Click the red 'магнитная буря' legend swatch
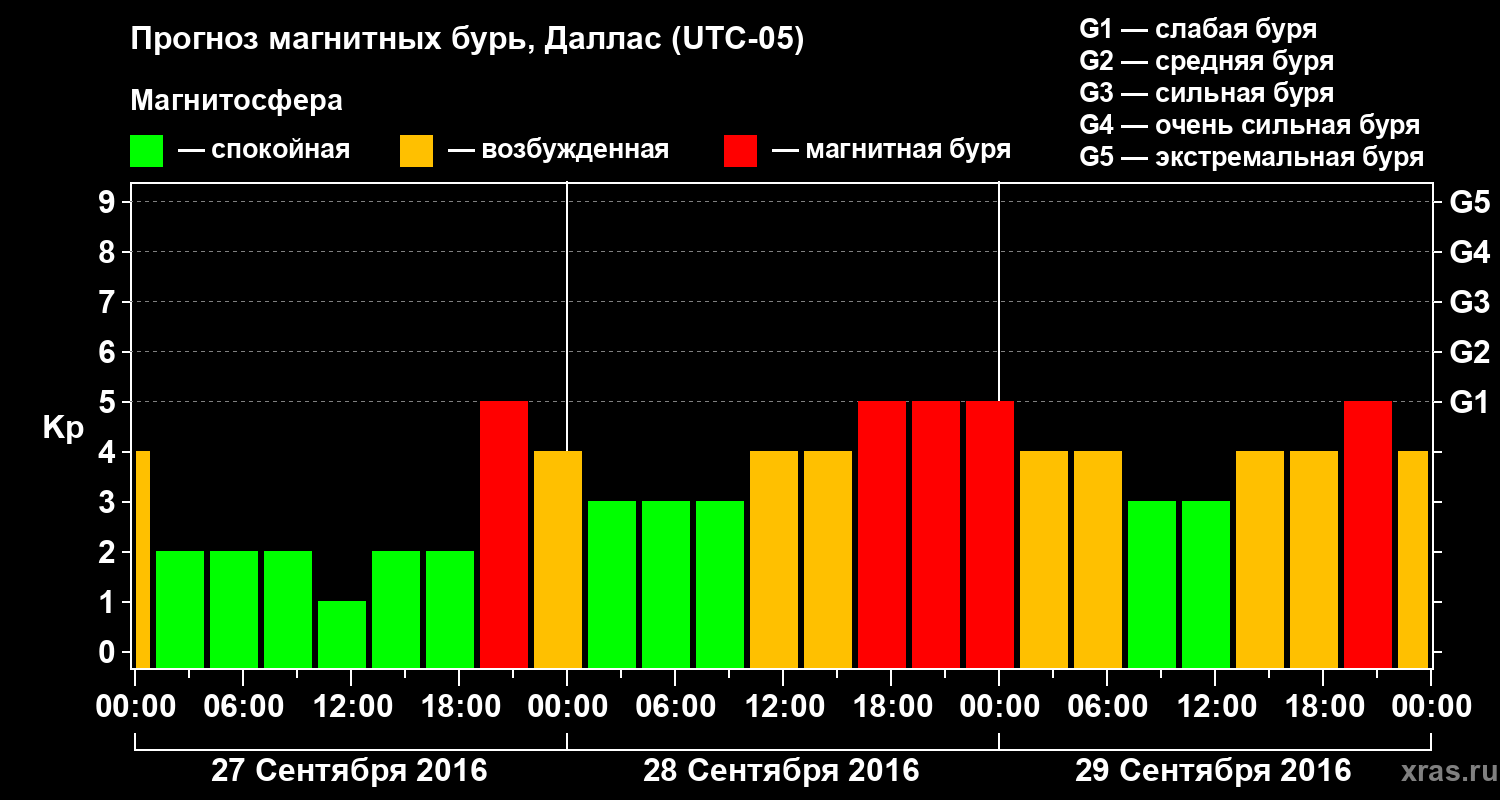This screenshot has width=1500, height=800. [x=740, y=151]
